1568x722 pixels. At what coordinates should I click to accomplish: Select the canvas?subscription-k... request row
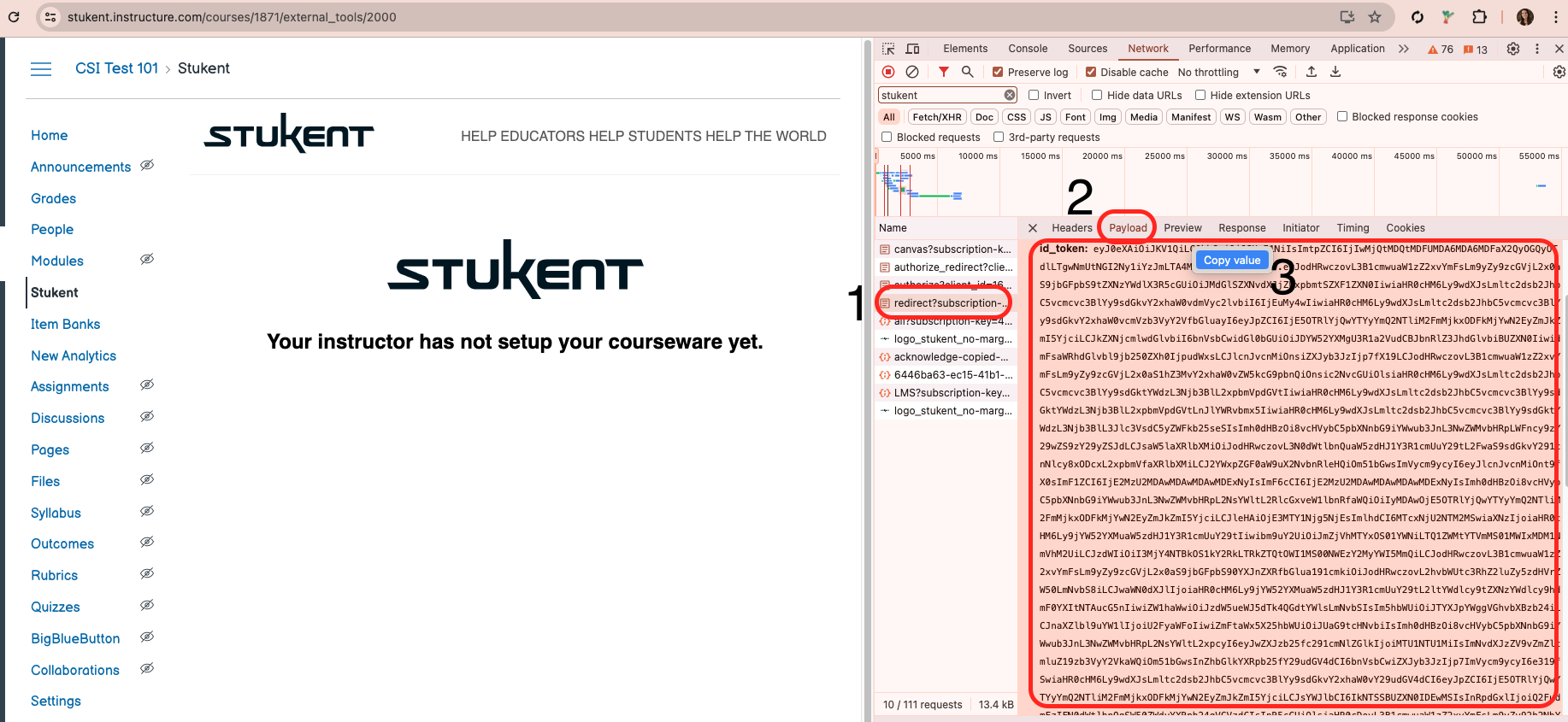point(946,249)
